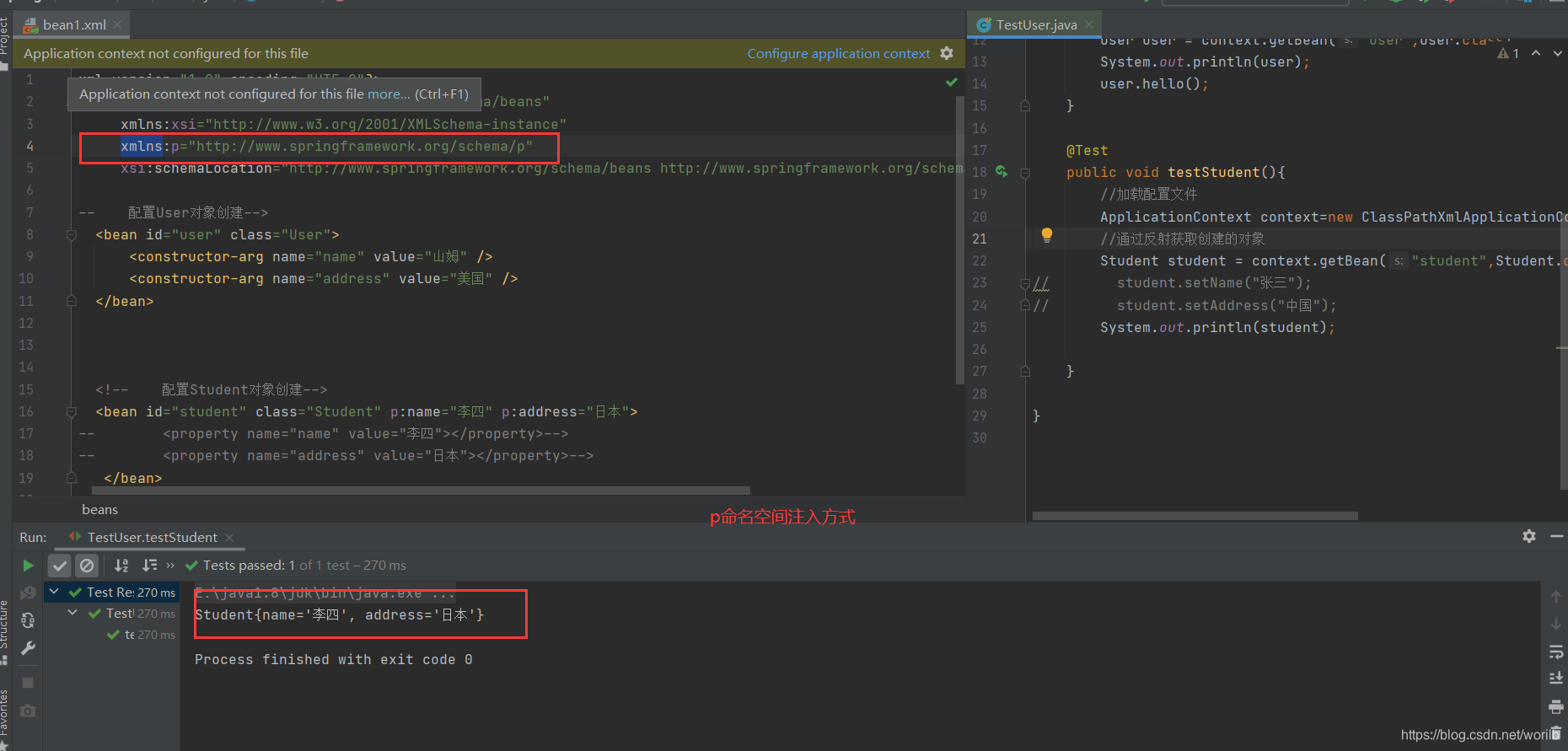This screenshot has width=1568, height=751.
Task: Click bean id="student" line in XML
Action: (x=367, y=411)
